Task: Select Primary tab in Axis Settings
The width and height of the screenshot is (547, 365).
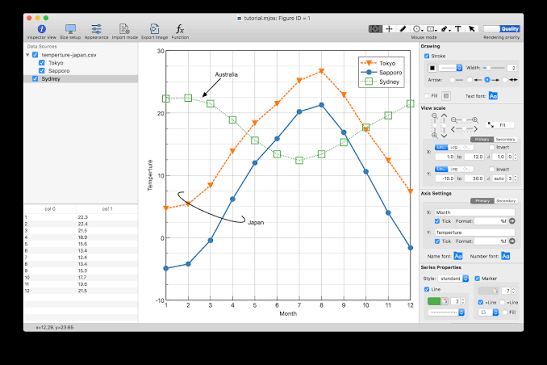Action: (x=482, y=201)
